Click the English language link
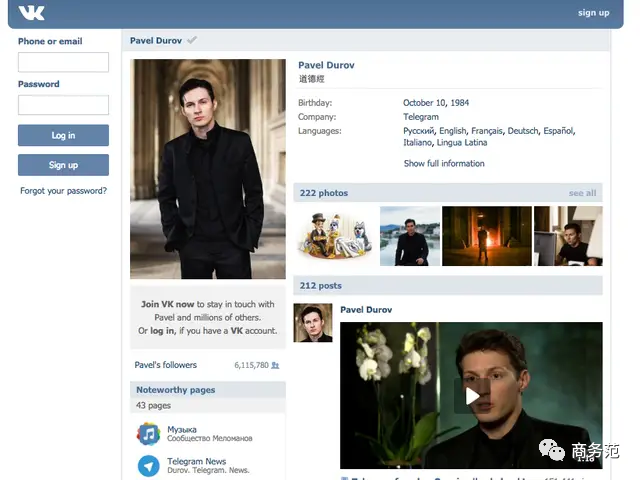The height and width of the screenshot is (480, 640). tap(453, 131)
